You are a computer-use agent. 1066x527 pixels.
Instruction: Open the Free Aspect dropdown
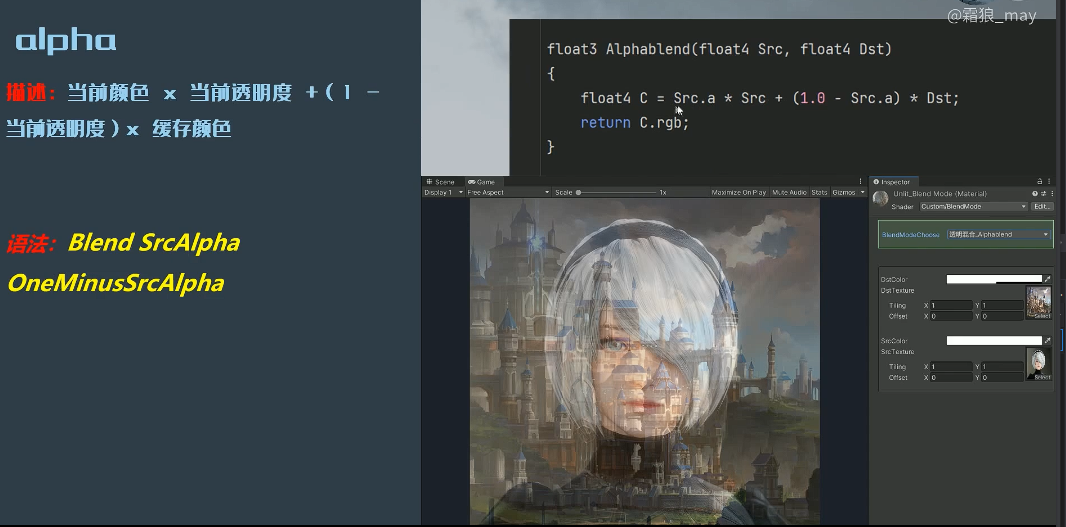pyautogui.click(x=508, y=192)
